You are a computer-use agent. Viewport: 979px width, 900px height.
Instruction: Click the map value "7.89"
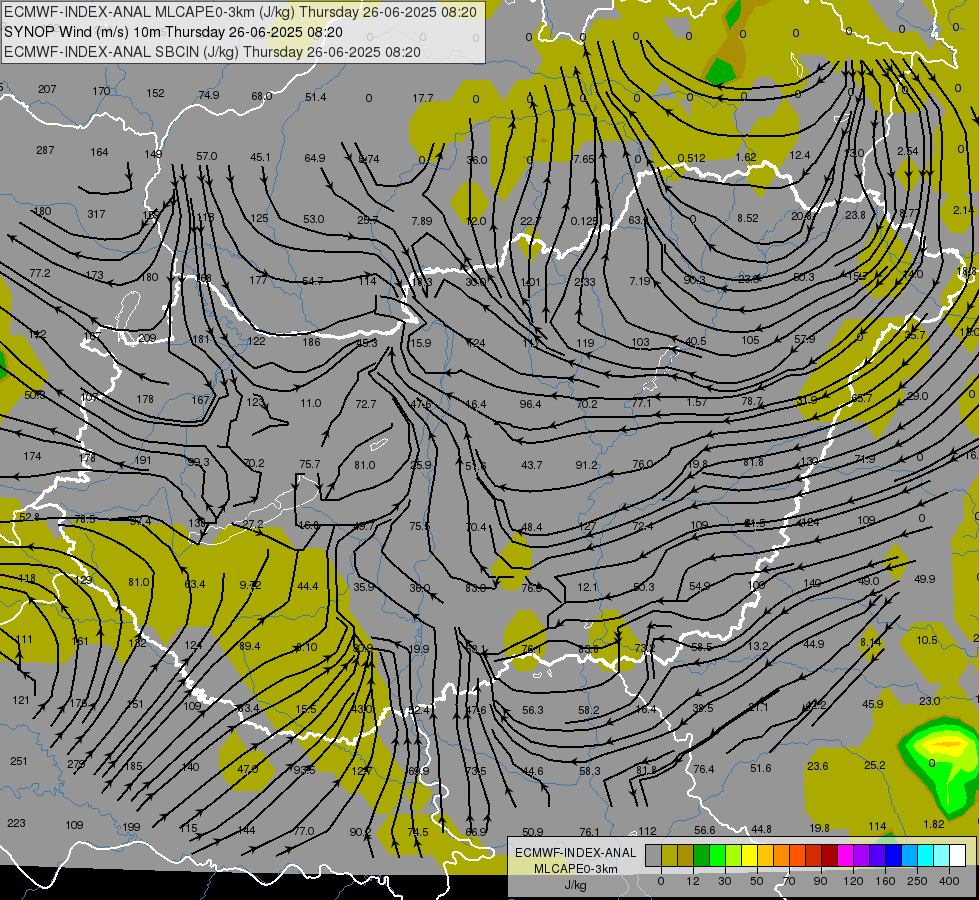(x=421, y=221)
